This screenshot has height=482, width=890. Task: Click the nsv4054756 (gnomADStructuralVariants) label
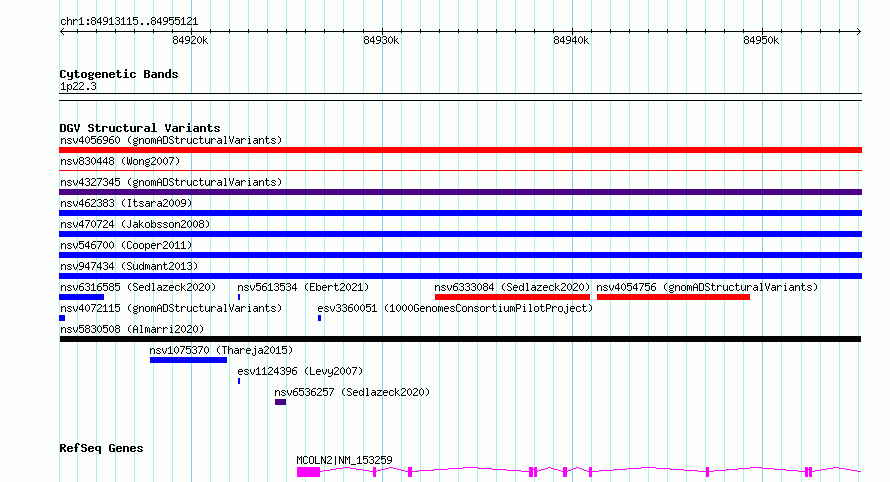point(707,287)
